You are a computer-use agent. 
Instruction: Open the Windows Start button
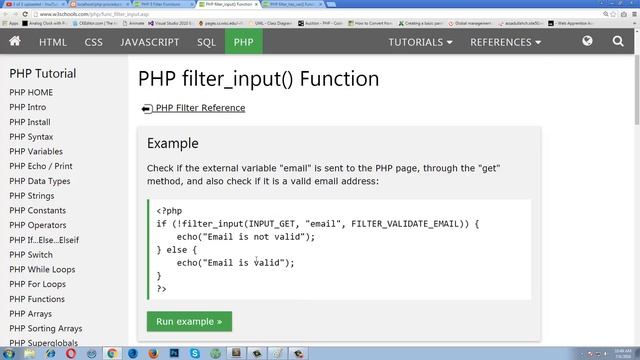click(9, 353)
